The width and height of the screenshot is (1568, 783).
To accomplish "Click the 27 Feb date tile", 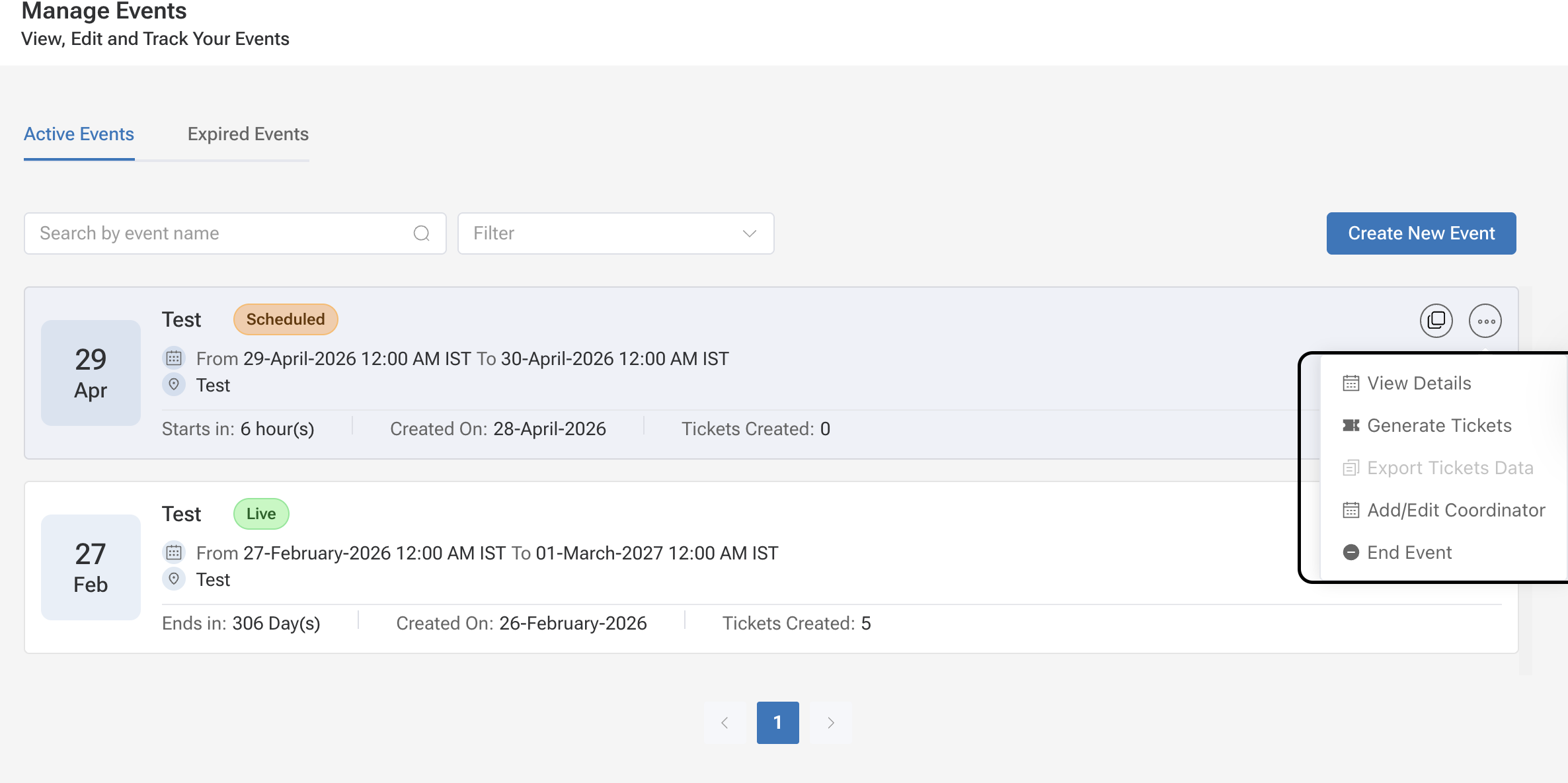I will click(91, 567).
